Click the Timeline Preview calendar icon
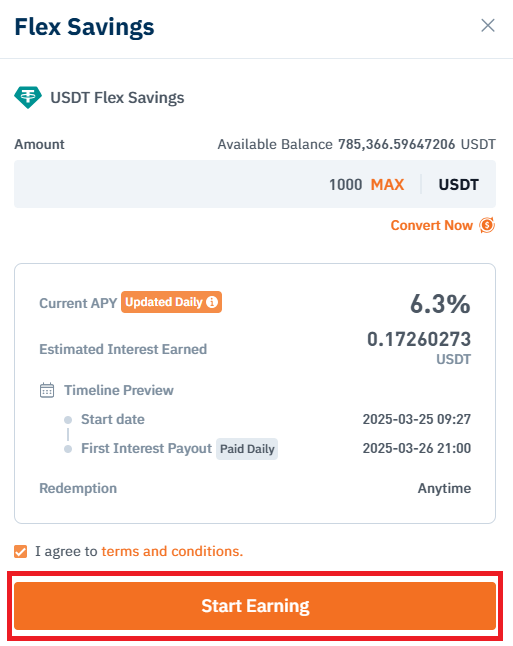Viewport: 513px width, 646px height. pos(47,390)
